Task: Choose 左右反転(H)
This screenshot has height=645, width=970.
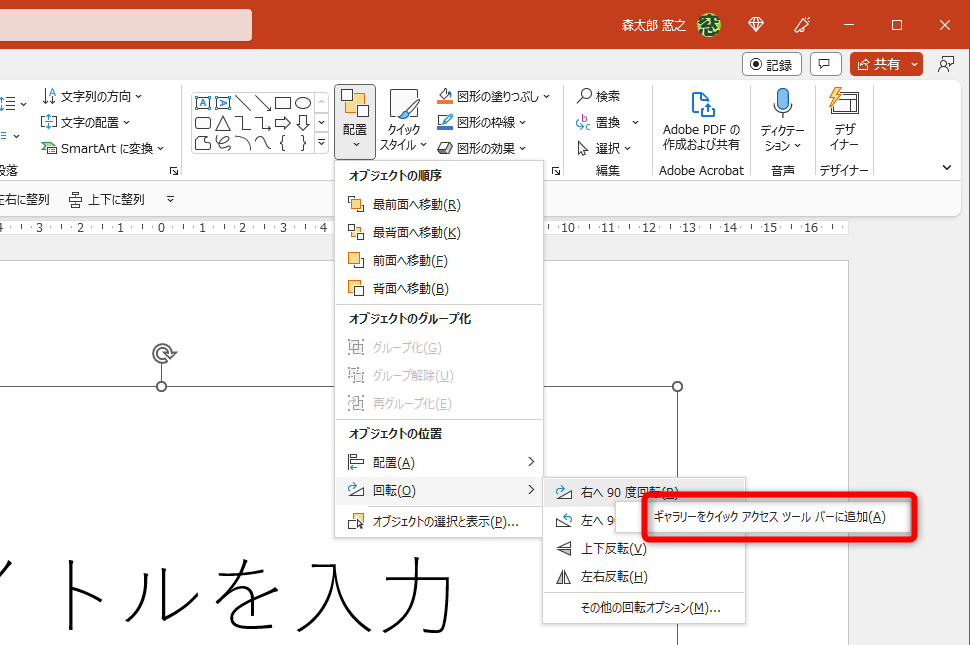Action: coord(644,576)
